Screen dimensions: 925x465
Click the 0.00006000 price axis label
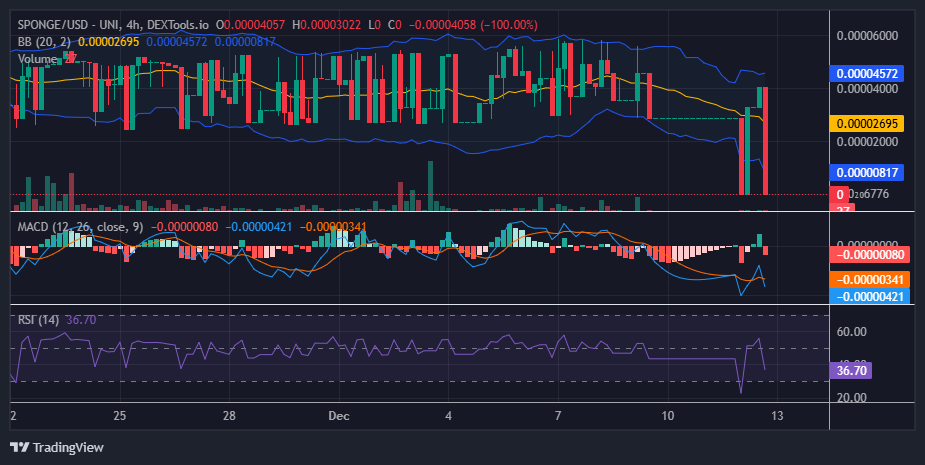867,35
